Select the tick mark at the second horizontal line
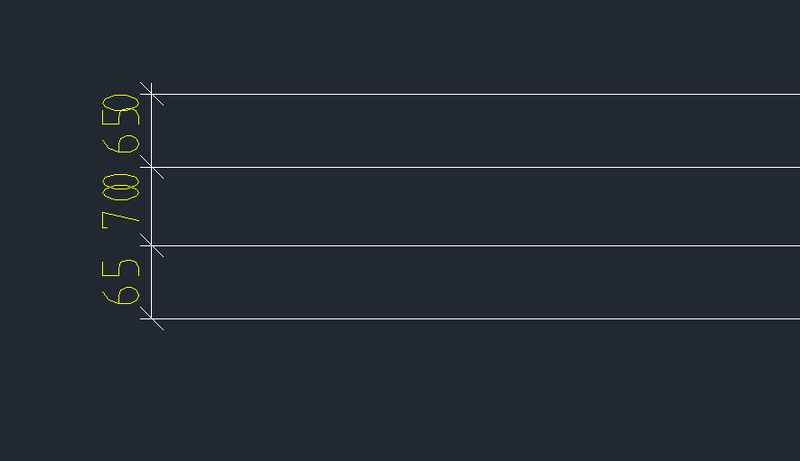 (x=151, y=167)
